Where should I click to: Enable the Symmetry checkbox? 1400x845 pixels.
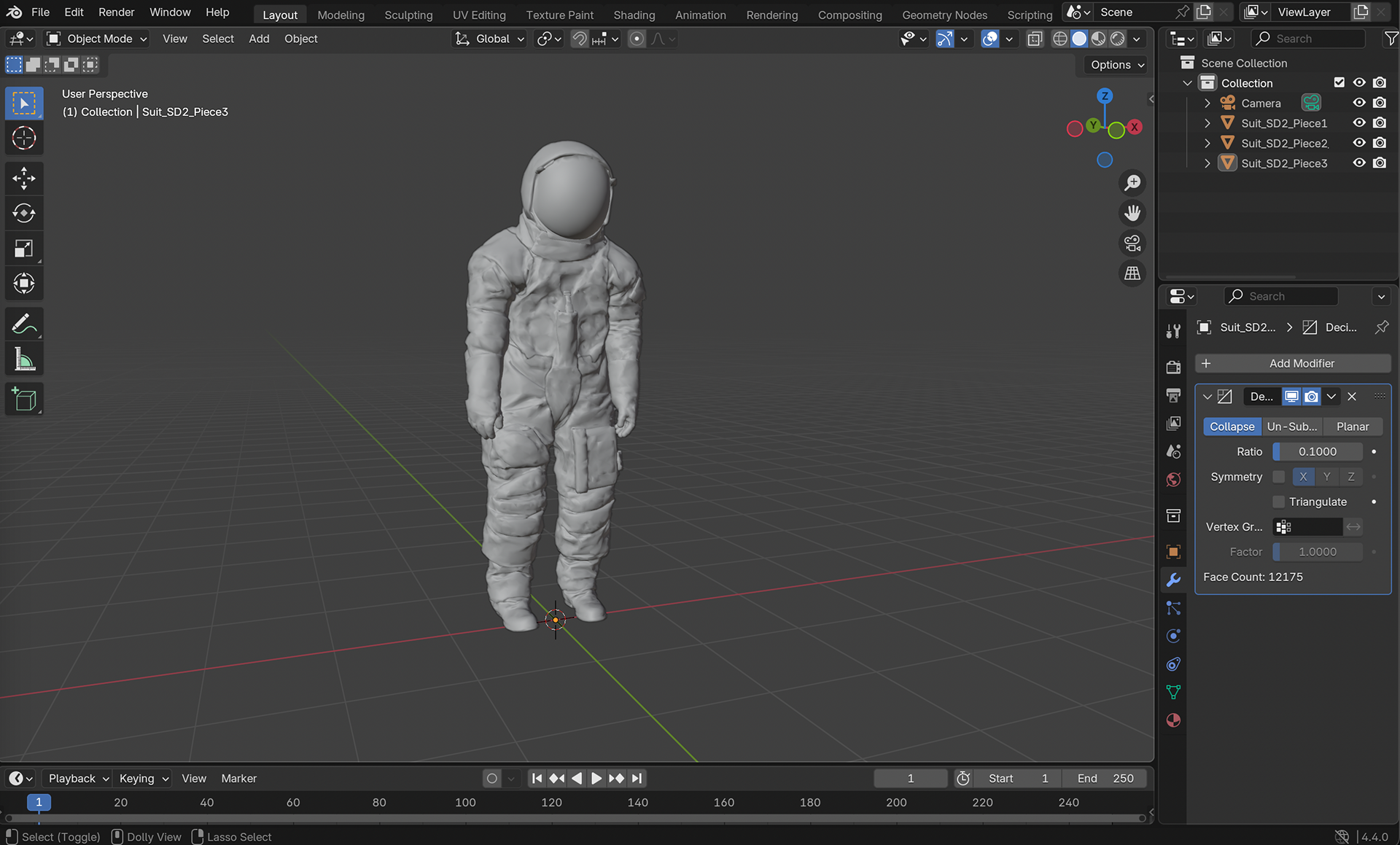(1278, 477)
